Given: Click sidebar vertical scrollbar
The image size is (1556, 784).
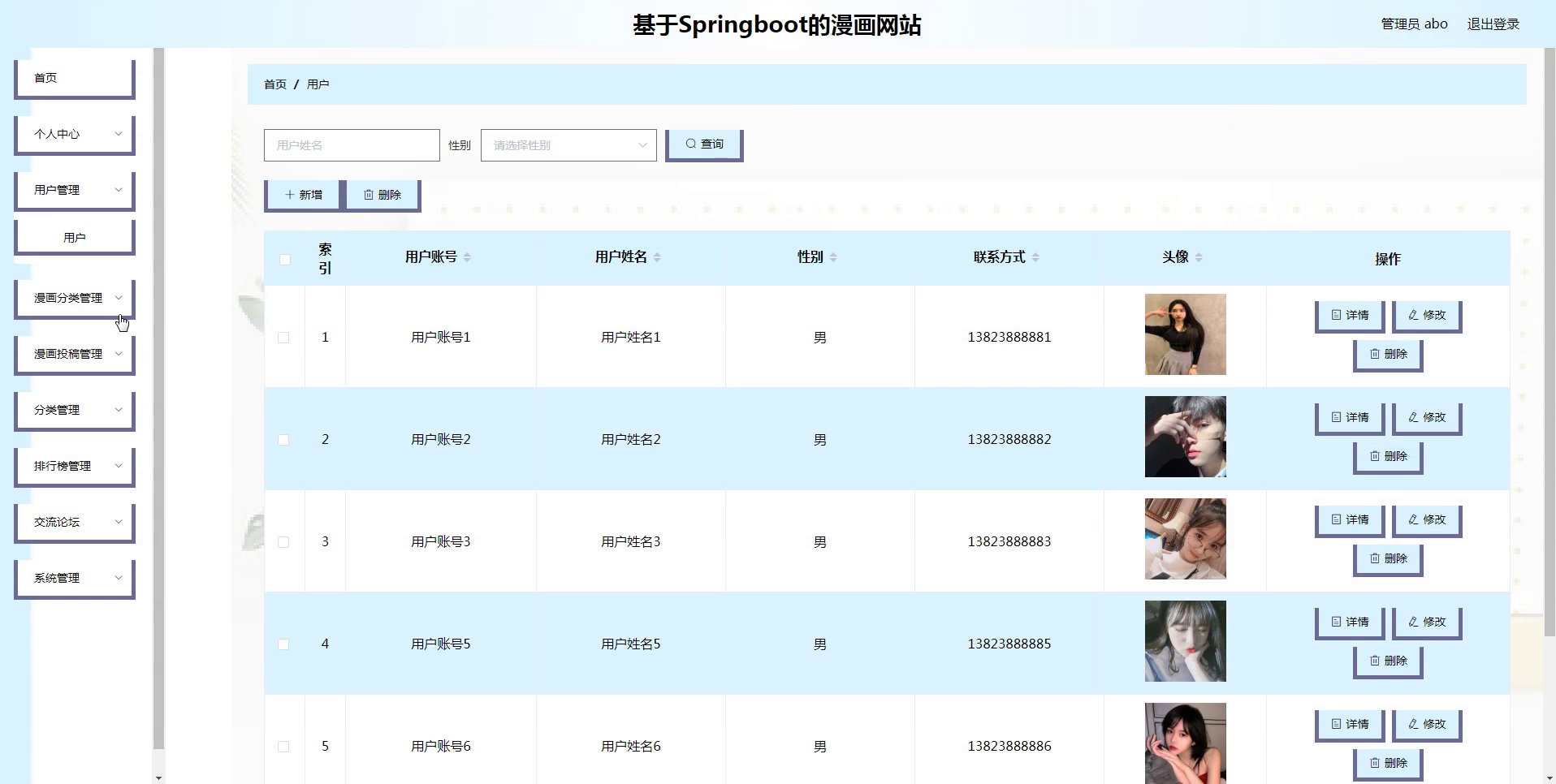Looking at the screenshot, I should pos(158,398).
